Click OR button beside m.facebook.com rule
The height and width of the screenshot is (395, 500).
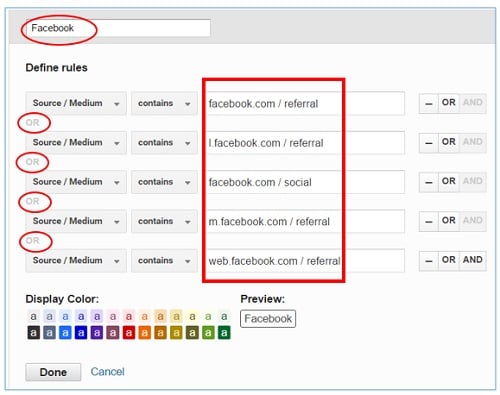click(x=449, y=221)
